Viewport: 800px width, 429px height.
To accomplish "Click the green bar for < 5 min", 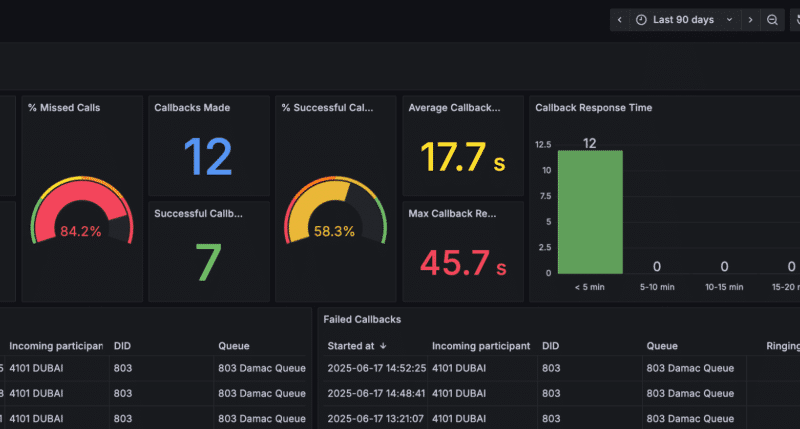I will pyautogui.click(x=589, y=212).
